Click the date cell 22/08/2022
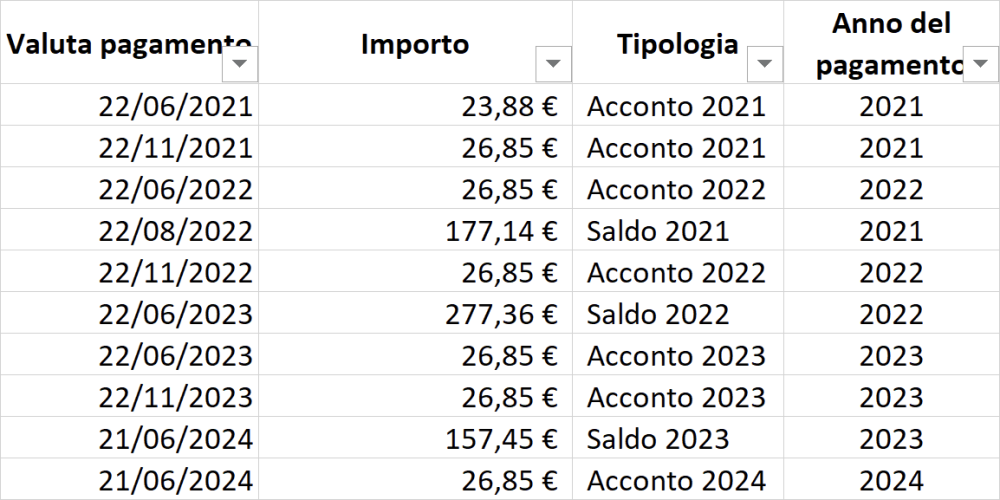 click(129, 230)
